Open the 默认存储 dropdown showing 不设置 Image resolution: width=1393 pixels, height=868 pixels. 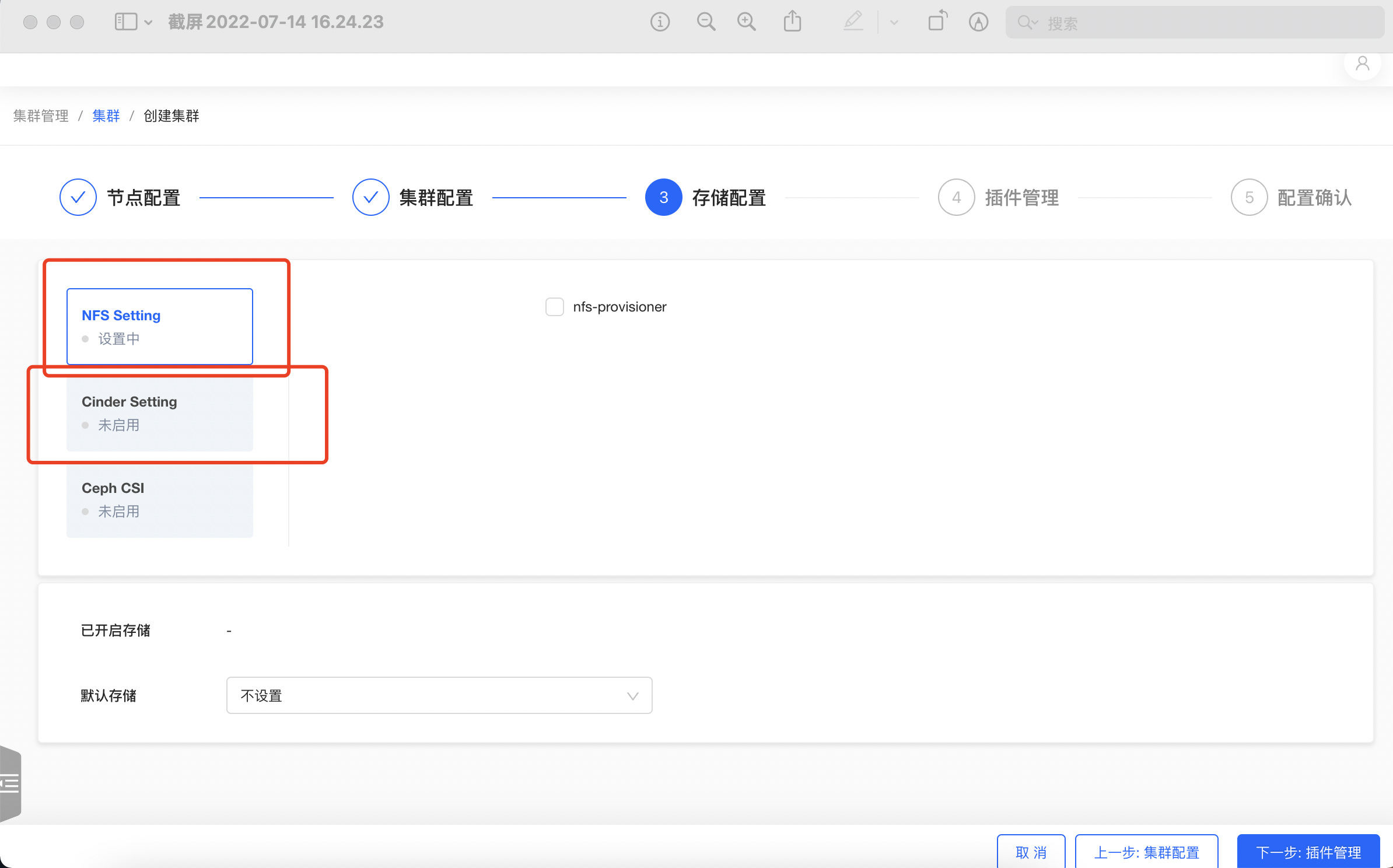(439, 695)
